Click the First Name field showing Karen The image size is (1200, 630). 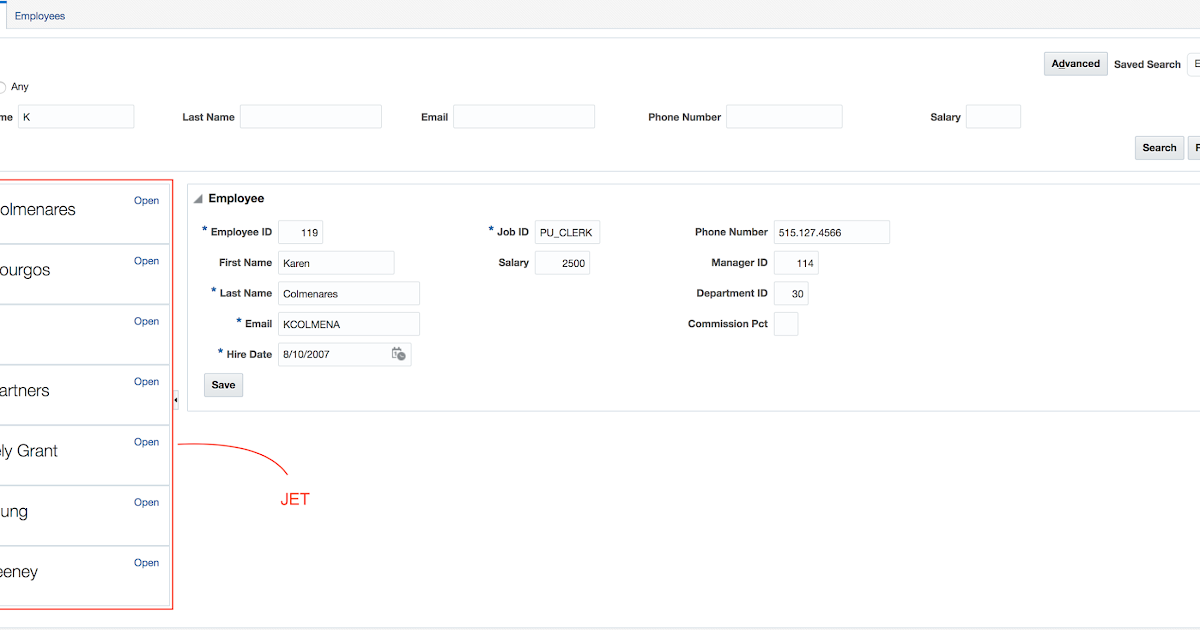point(336,262)
